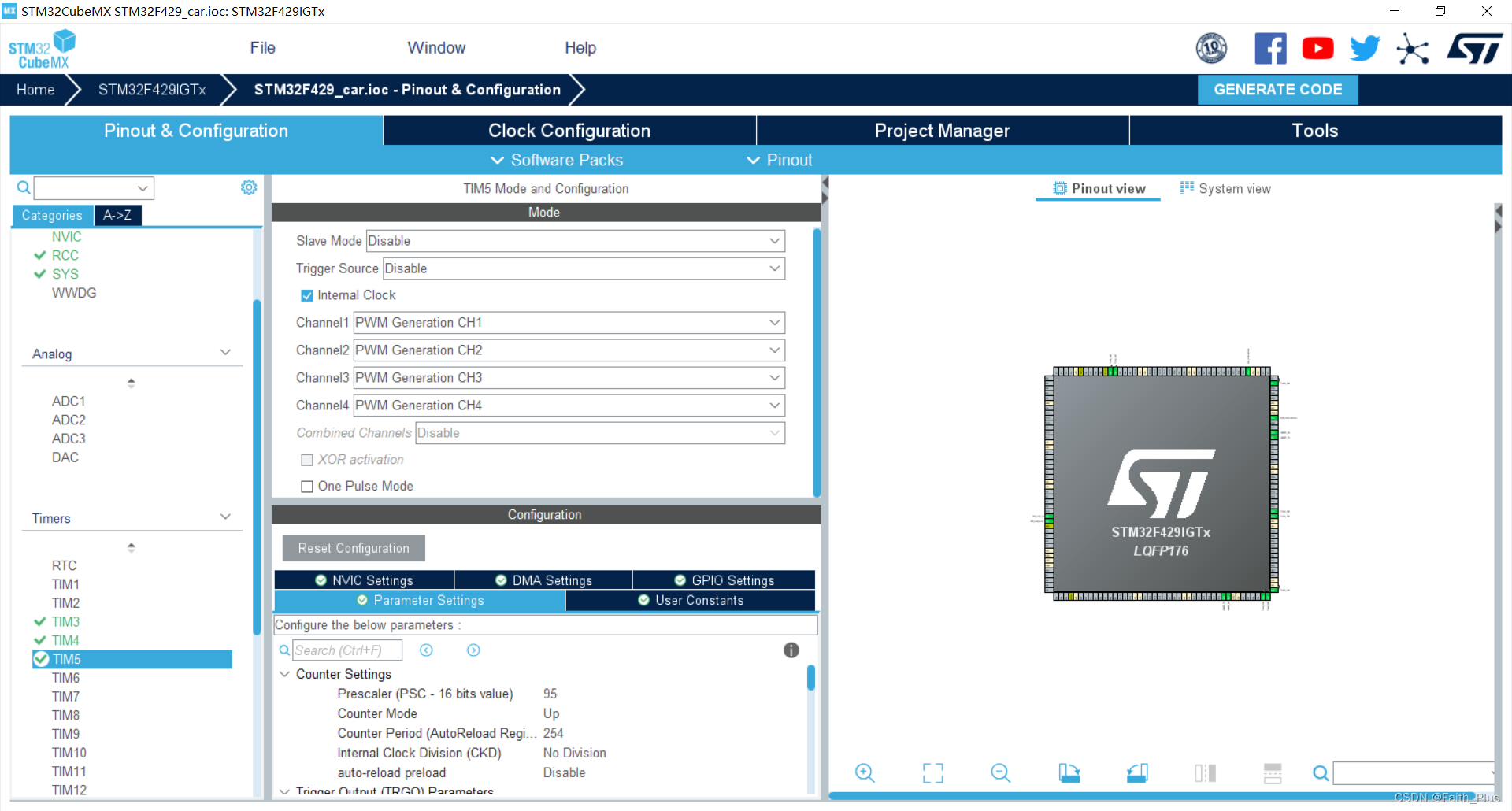
Task: Show parameter info icon
Action: pos(791,650)
